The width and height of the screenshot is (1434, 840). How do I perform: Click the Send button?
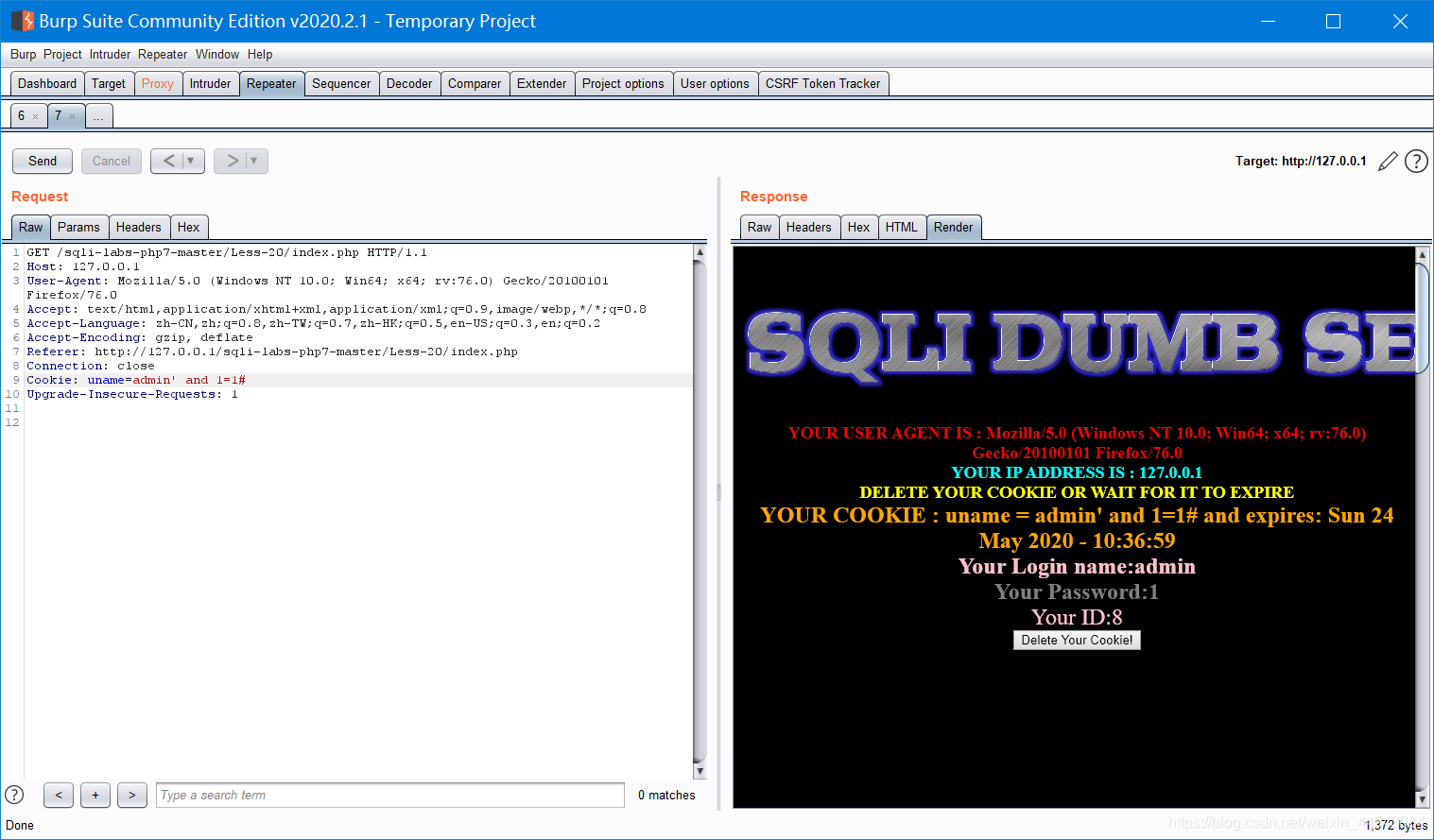point(43,161)
